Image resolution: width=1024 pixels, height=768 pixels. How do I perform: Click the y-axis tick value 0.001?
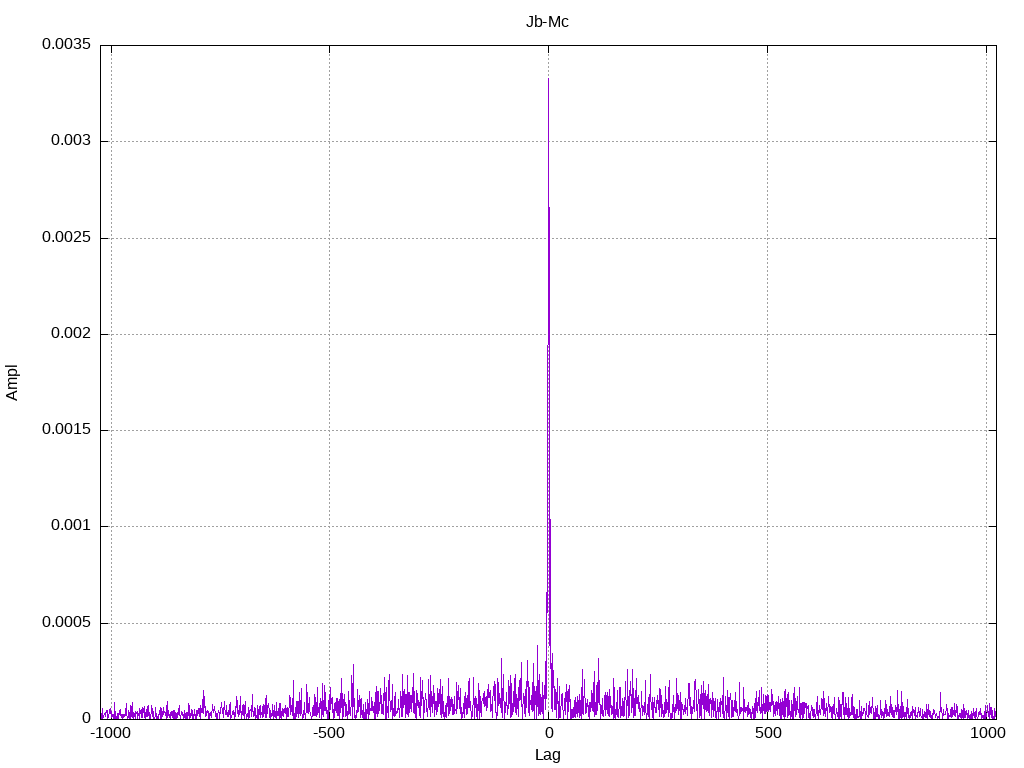point(71,525)
